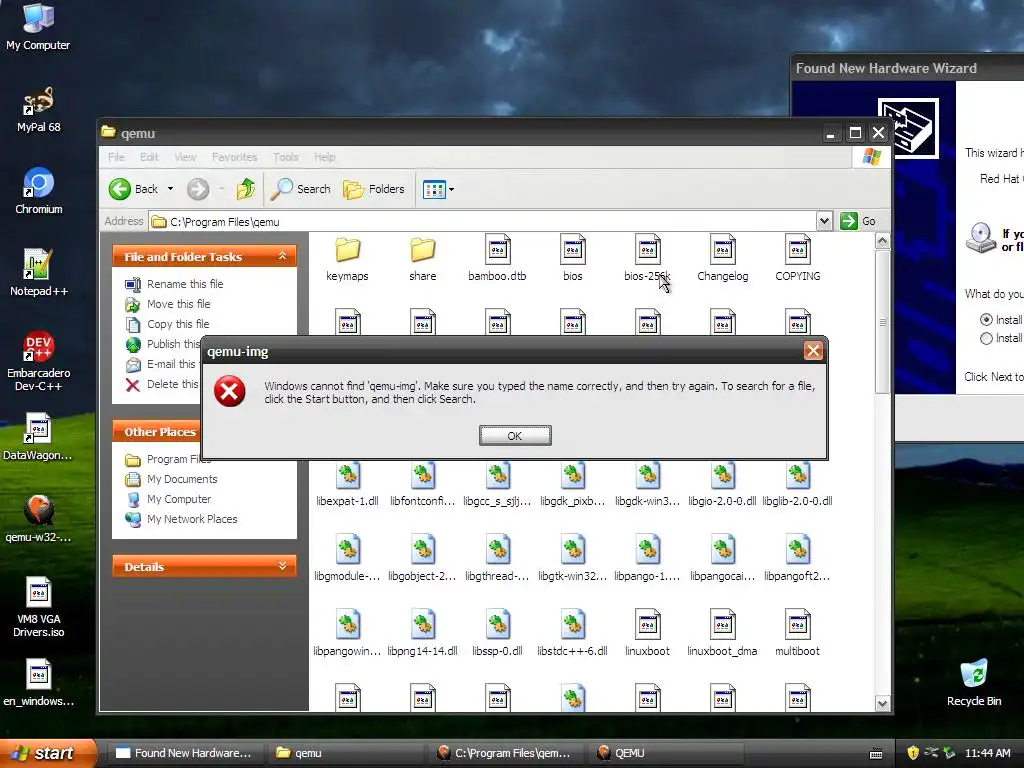This screenshot has width=1024, height=768.
Task: Click the file list scroll up arrow
Action: (x=882, y=241)
